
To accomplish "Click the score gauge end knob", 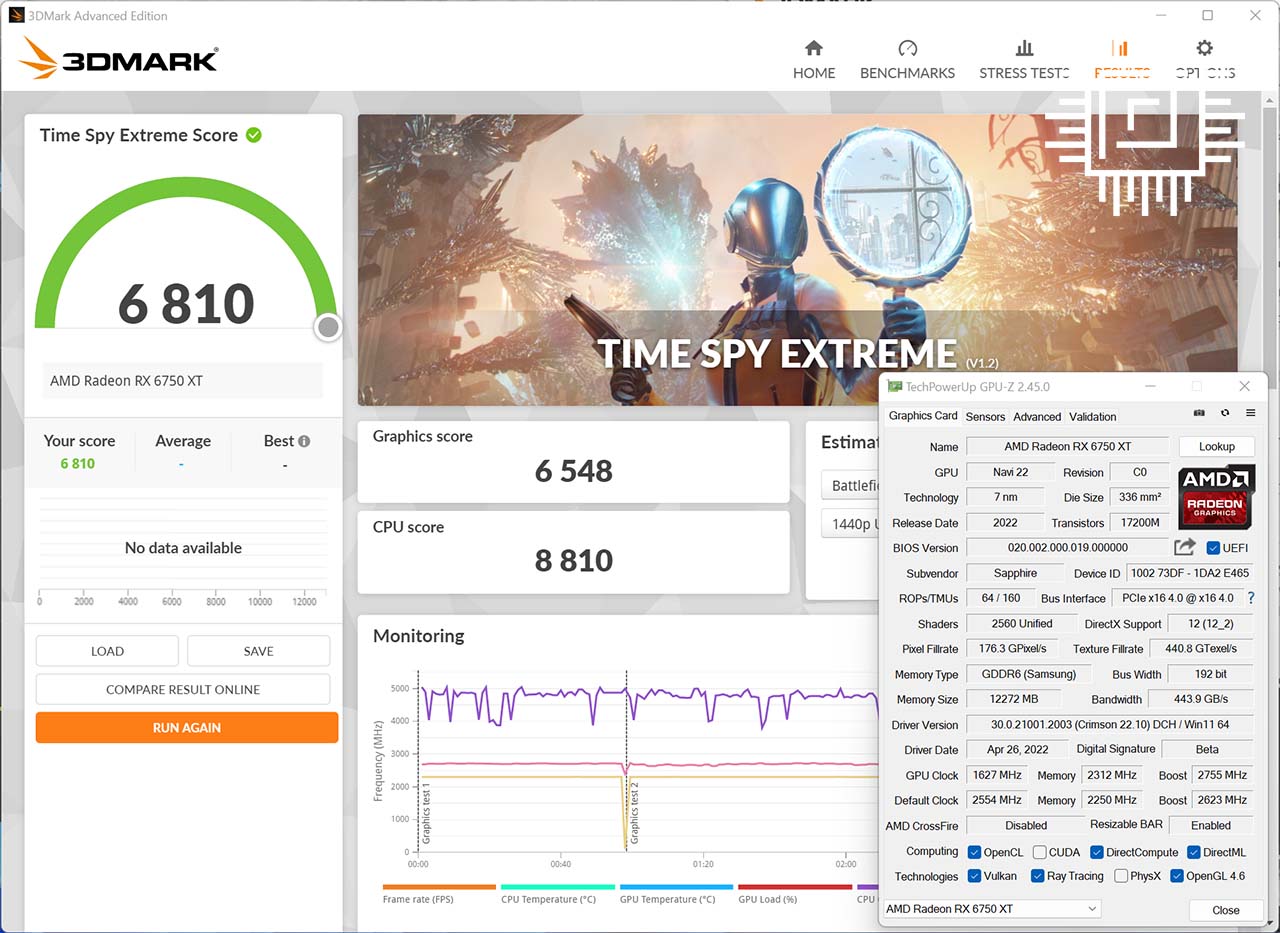I will pos(328,327).
